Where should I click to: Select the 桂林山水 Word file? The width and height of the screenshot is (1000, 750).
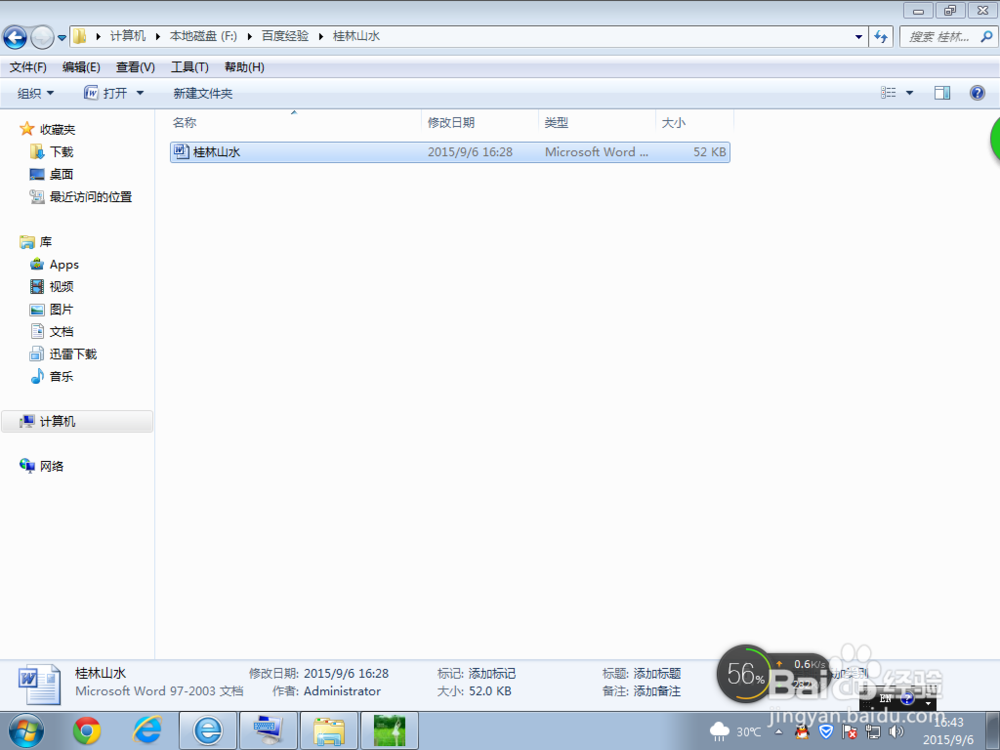pos(450,152)
